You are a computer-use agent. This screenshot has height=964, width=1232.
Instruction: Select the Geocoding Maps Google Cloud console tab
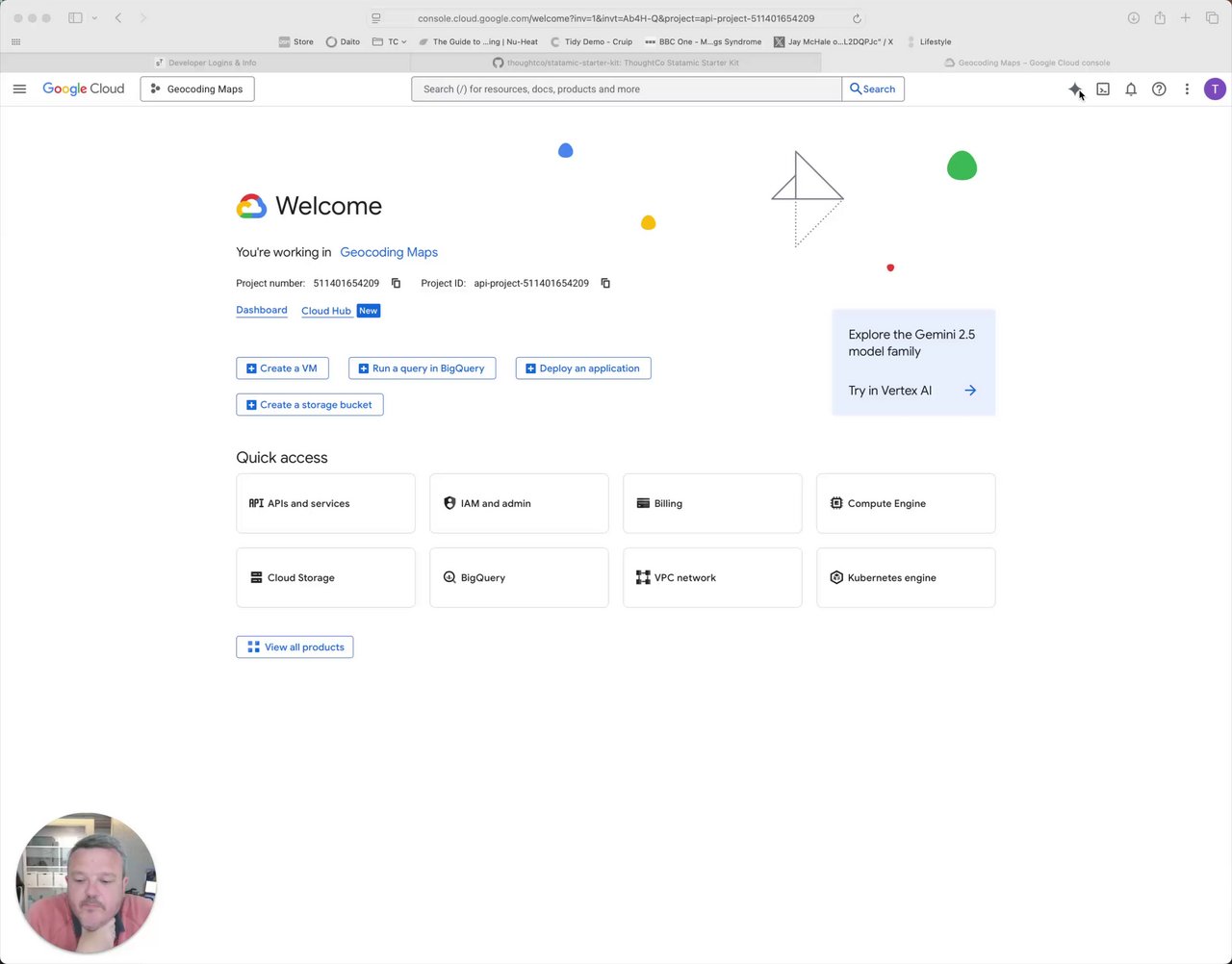tap(1027, 63)
